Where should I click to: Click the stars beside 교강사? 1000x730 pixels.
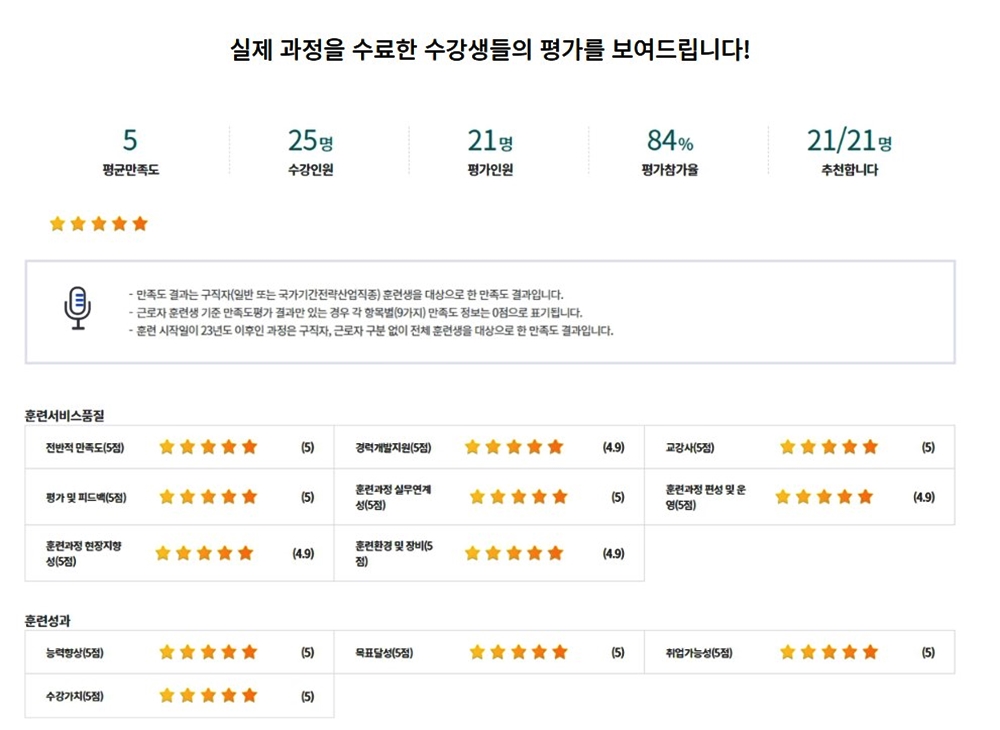coord(828,447)
